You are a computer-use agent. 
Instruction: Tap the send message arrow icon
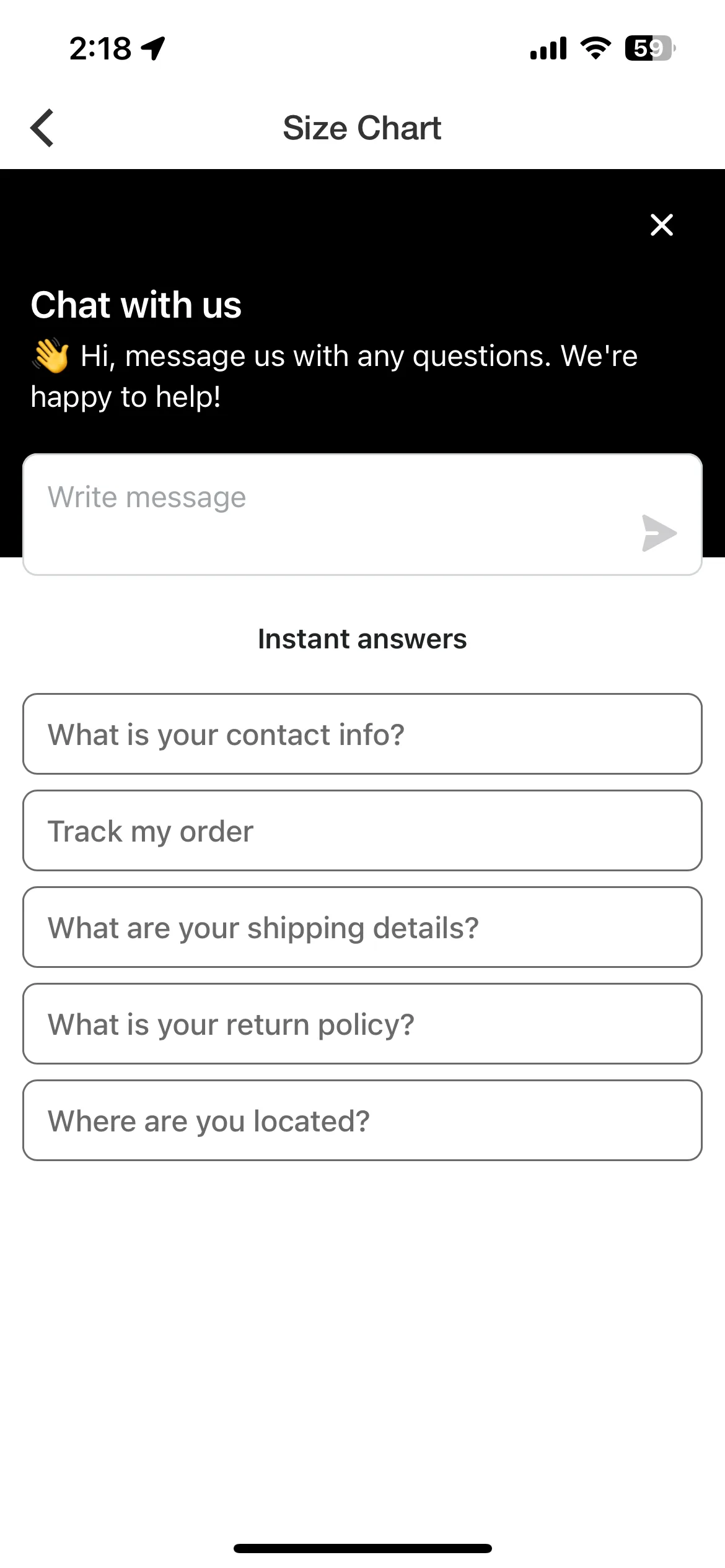(x=659, y=533)
